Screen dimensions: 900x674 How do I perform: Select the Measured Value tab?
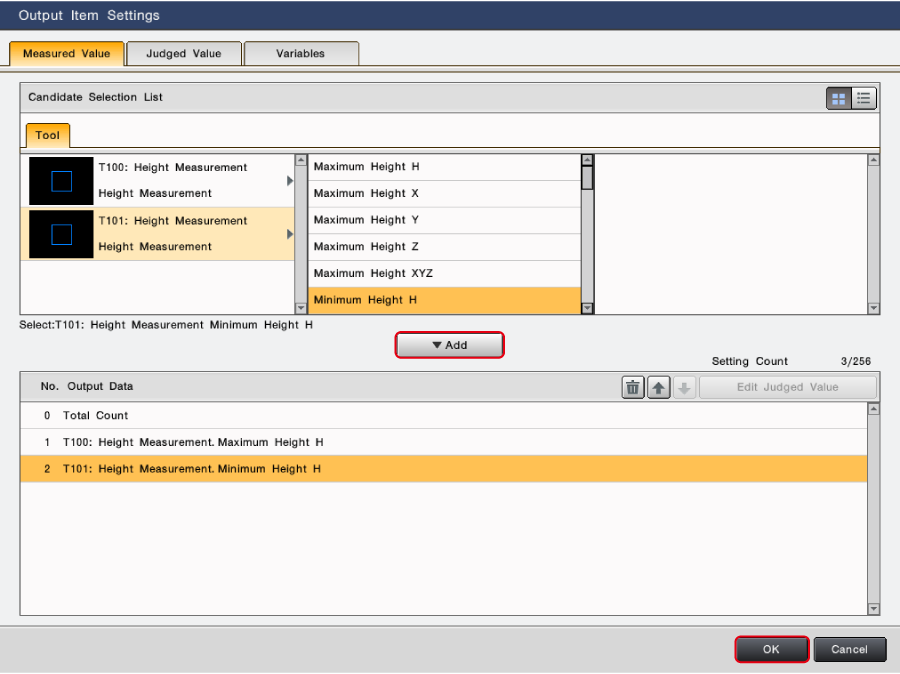(67, 54)
